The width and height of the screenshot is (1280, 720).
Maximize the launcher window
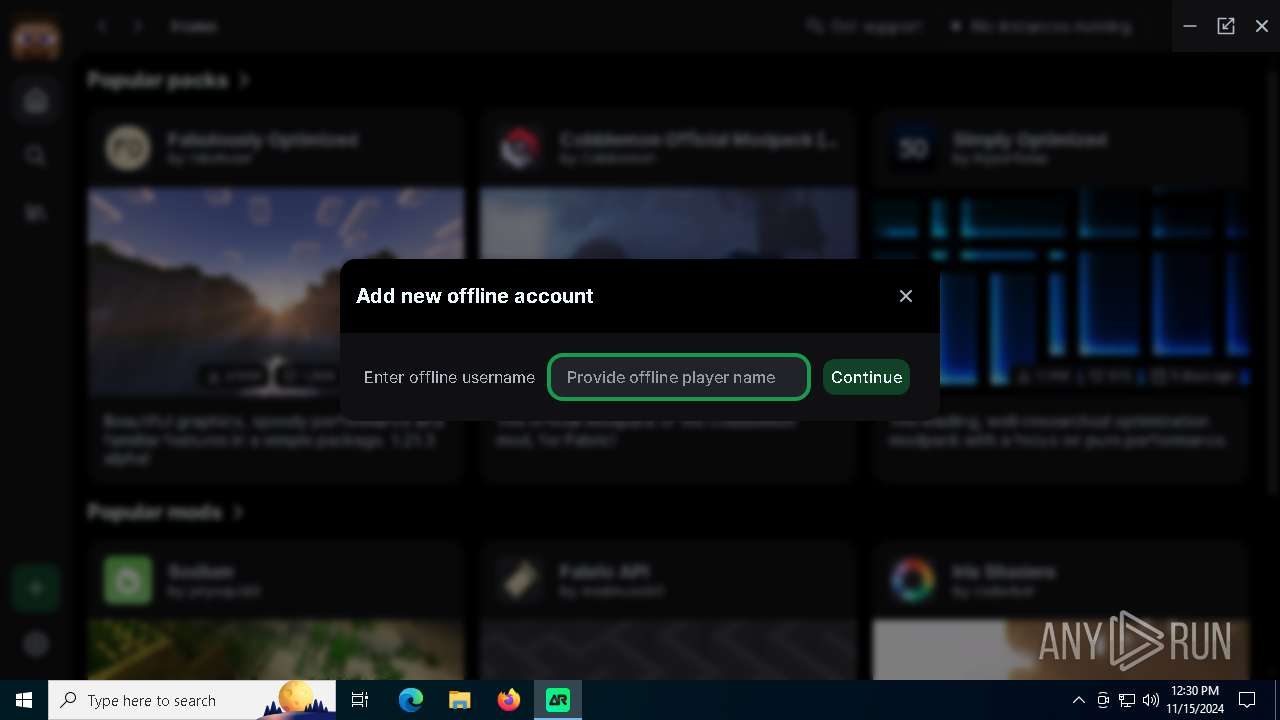coord(1226,26)
